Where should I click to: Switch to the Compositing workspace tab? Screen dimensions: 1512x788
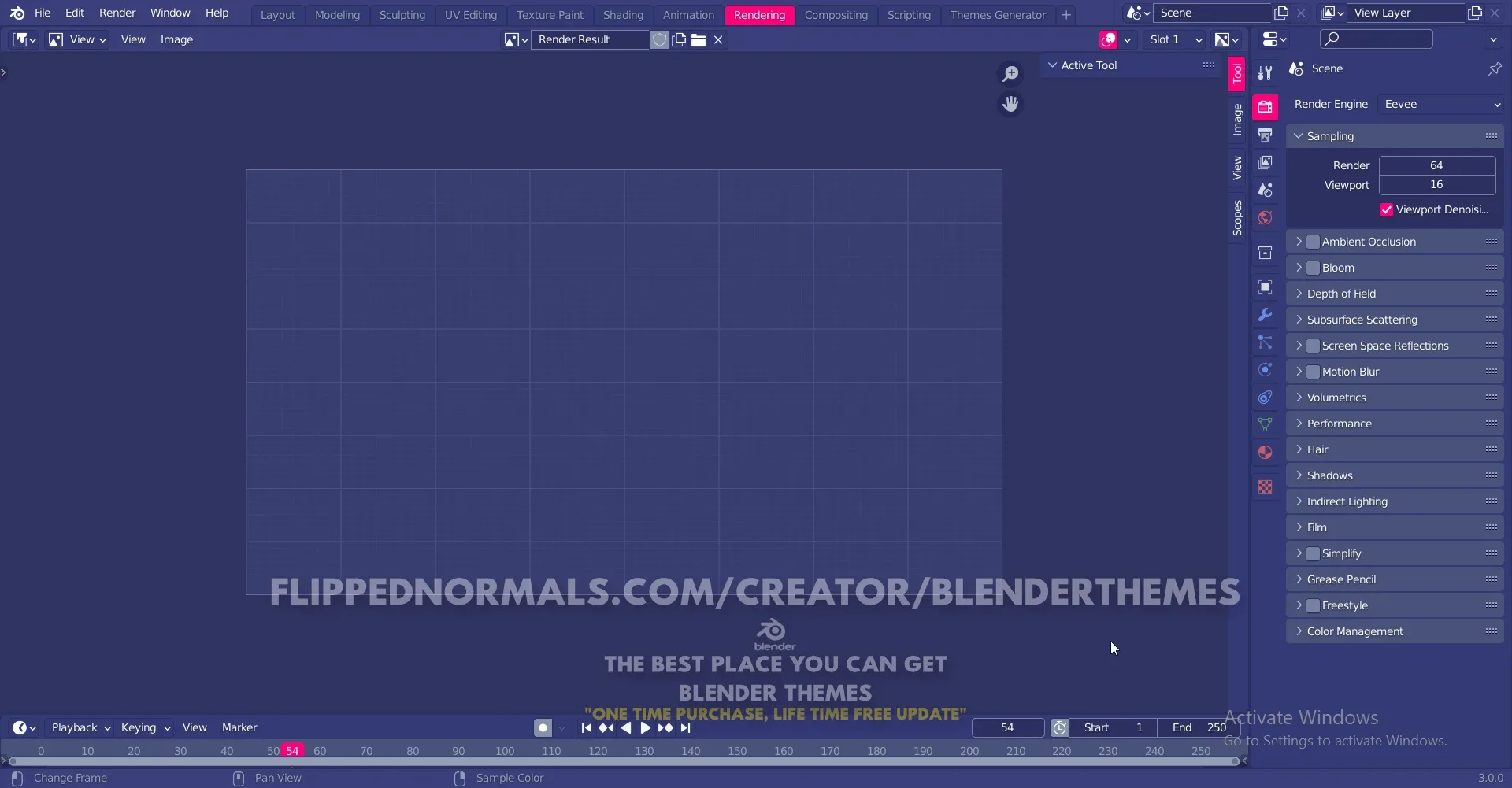[836, 15]
